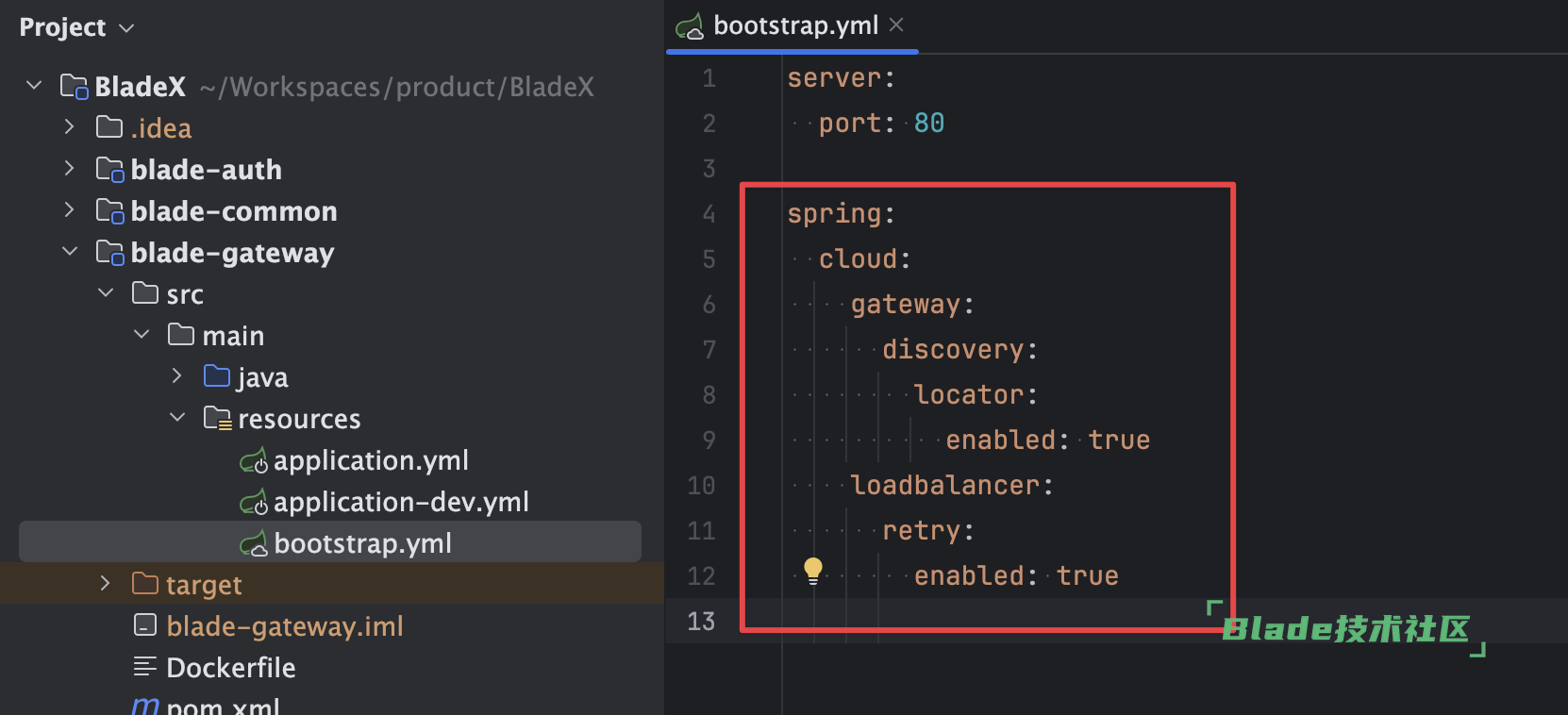Screen dimensions: 1568x715
Task: Click the Spring icon beside application.yml
Action: tap(254, 461)
